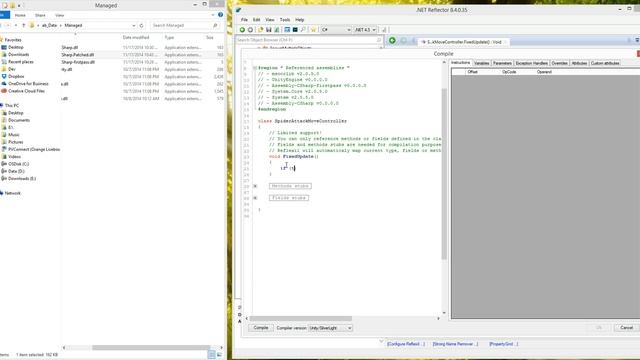The width and height of the screenshot is (640, 360).
Task: Click the green circle button beside the method tab
Action: coord(392,40)
